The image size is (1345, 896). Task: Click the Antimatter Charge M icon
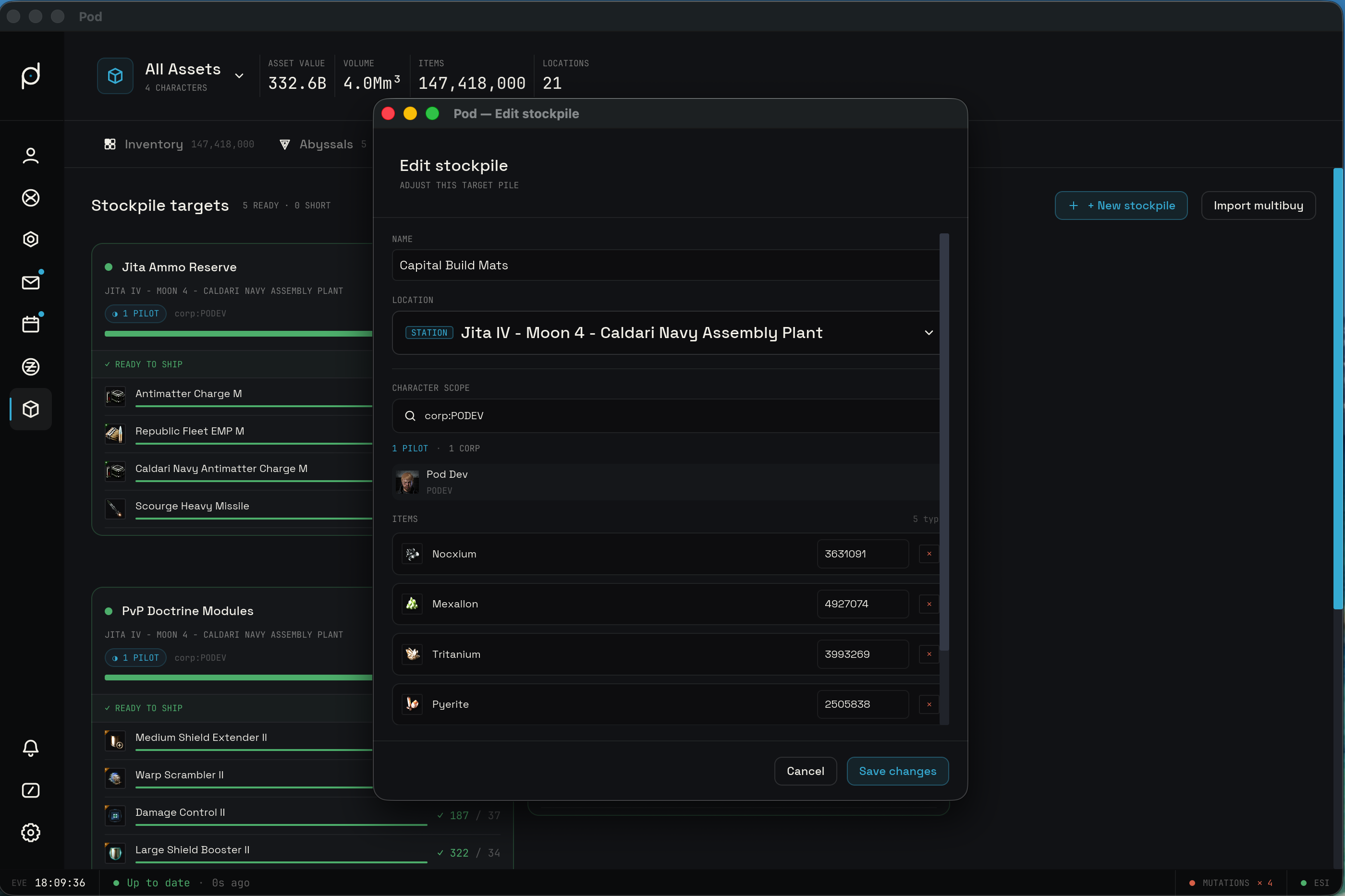tap(115, 396)
